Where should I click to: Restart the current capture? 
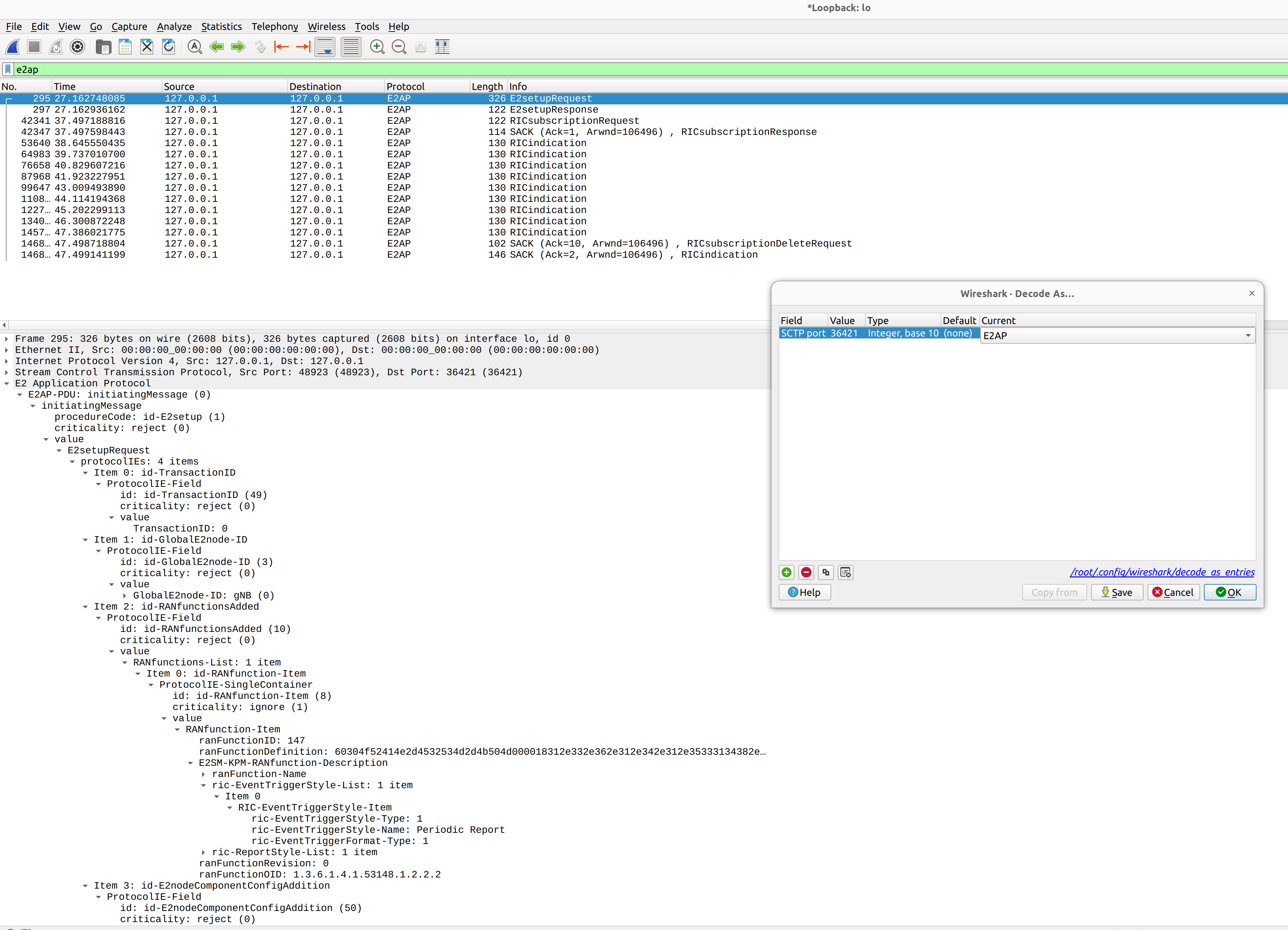pos(56,47)
